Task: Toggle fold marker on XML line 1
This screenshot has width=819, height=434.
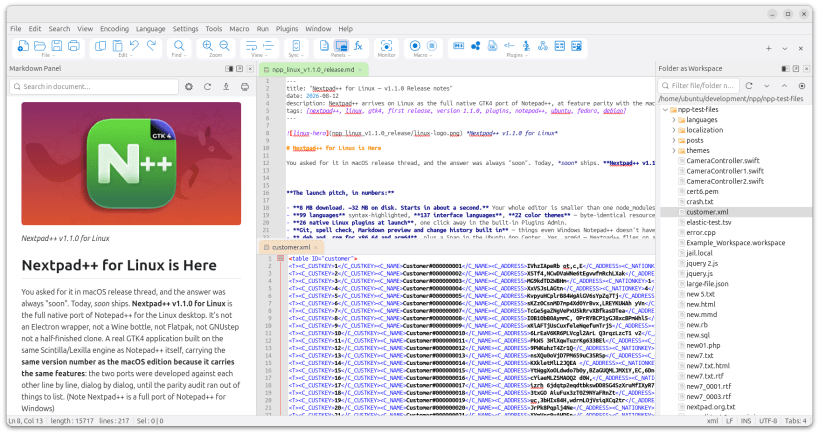Action: [x=280, y=259]
